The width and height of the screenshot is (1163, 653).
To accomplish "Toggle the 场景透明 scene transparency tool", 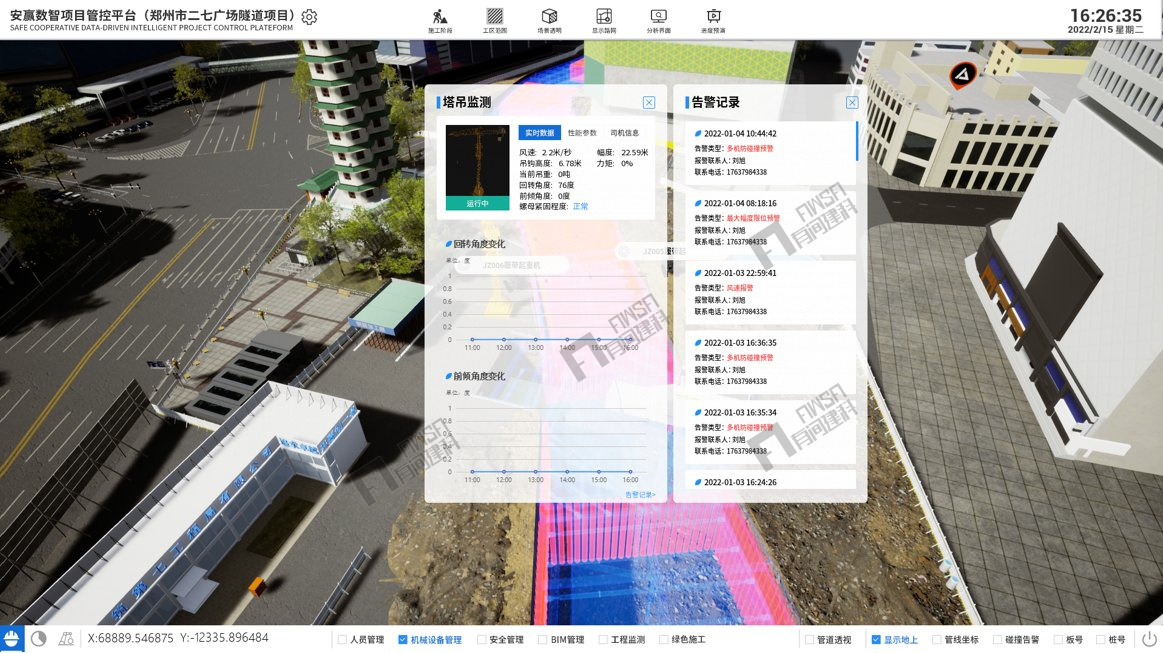I will (x=549, y=21).
